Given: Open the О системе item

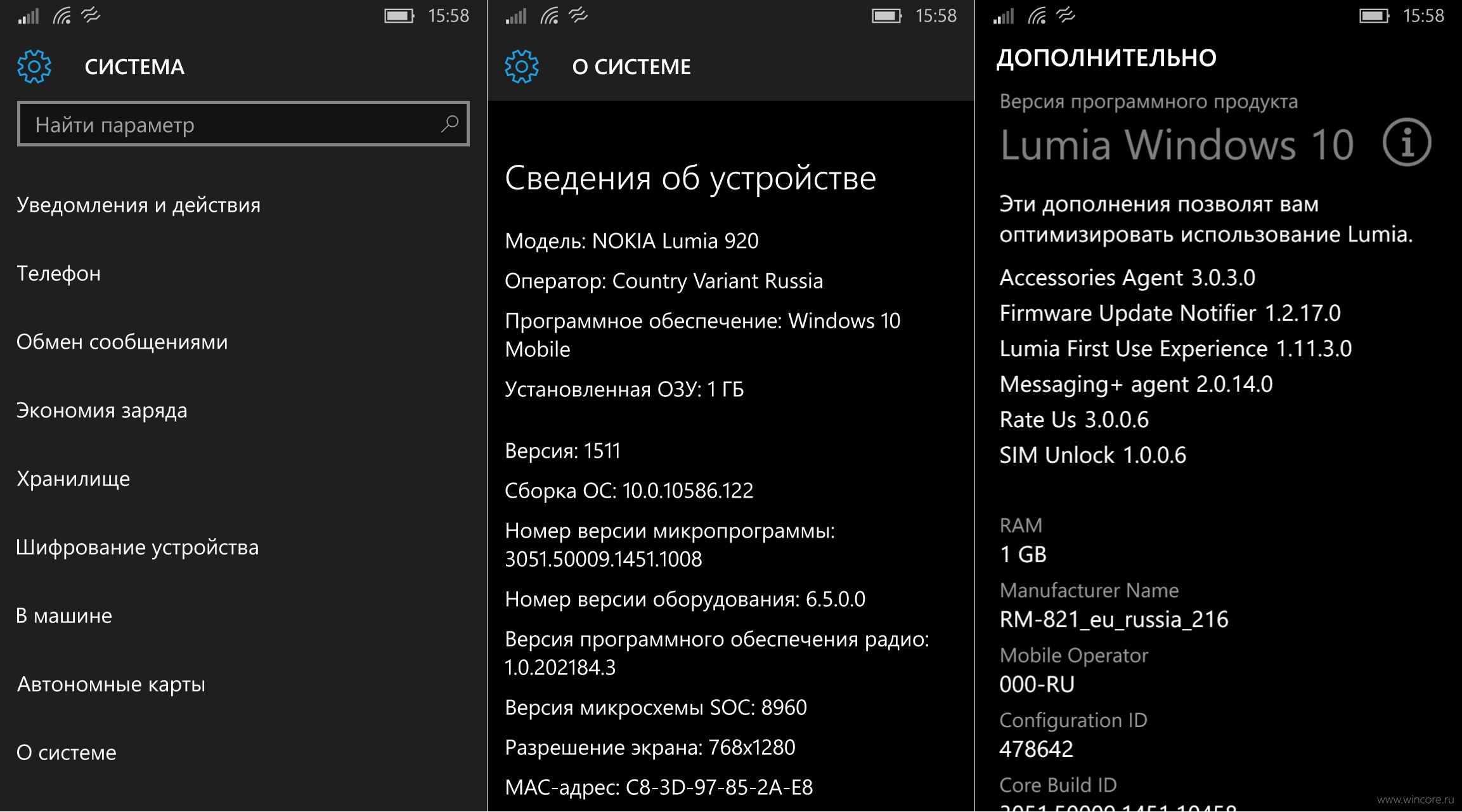Looking at the screenshot, I should 67,753.
